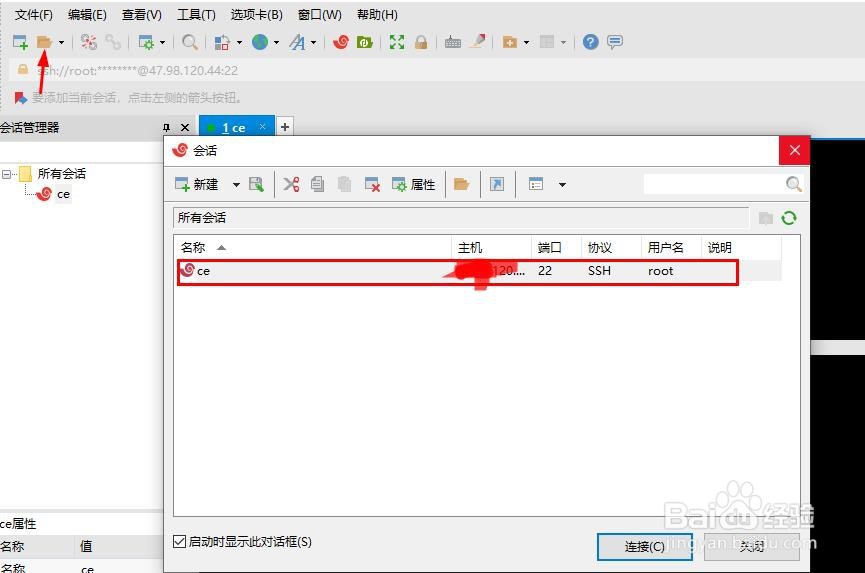Click the 所有会话 path field in dialog

point(461,218)
